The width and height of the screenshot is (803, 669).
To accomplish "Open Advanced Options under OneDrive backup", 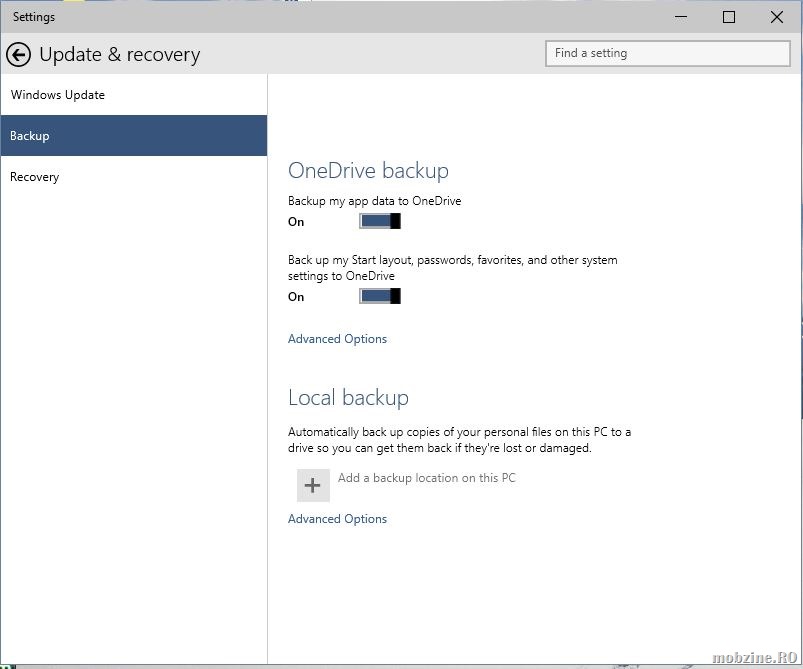I will (337, 339).
